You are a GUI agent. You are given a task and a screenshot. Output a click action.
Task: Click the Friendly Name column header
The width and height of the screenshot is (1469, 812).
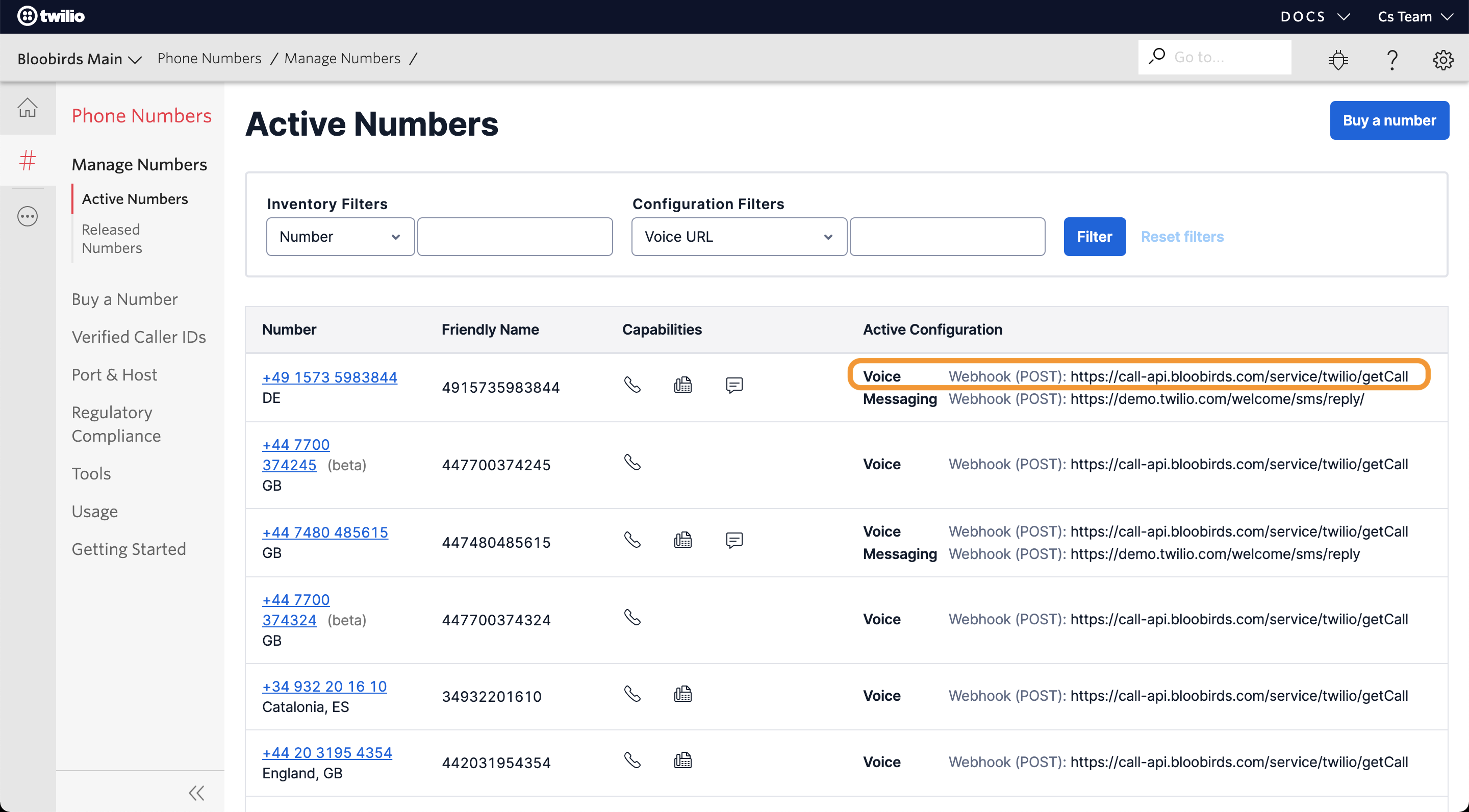[490, 329]
